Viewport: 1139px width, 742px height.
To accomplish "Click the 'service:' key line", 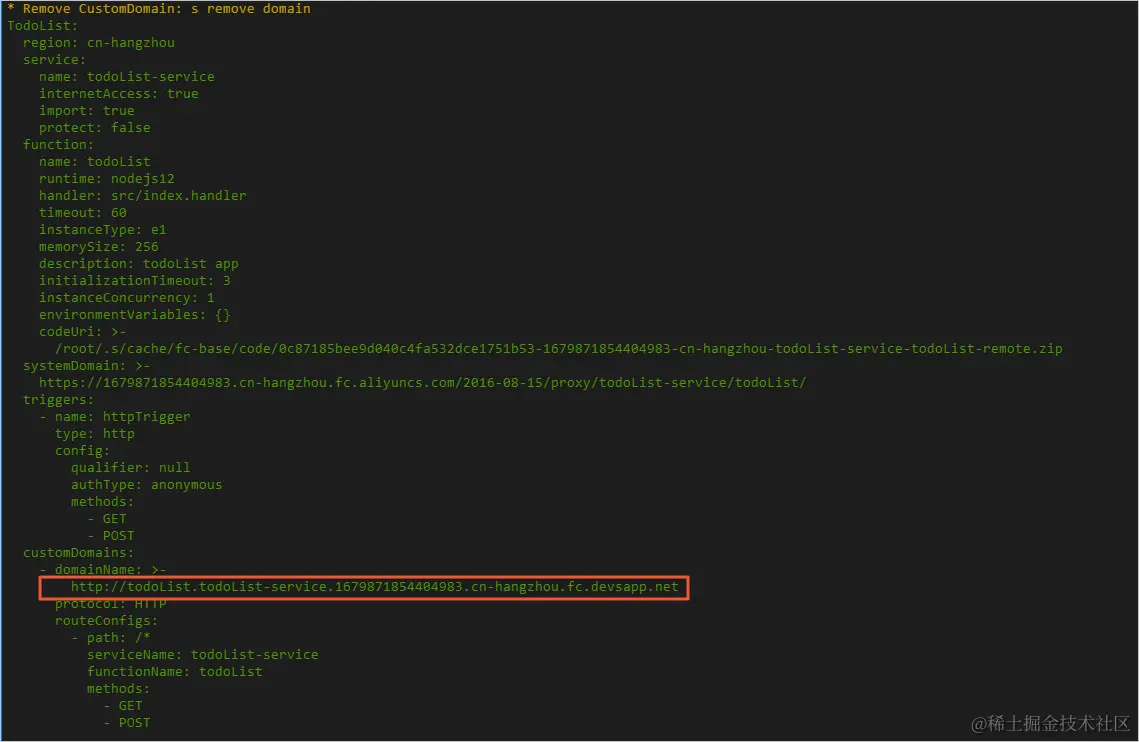I will pos(54,60).
